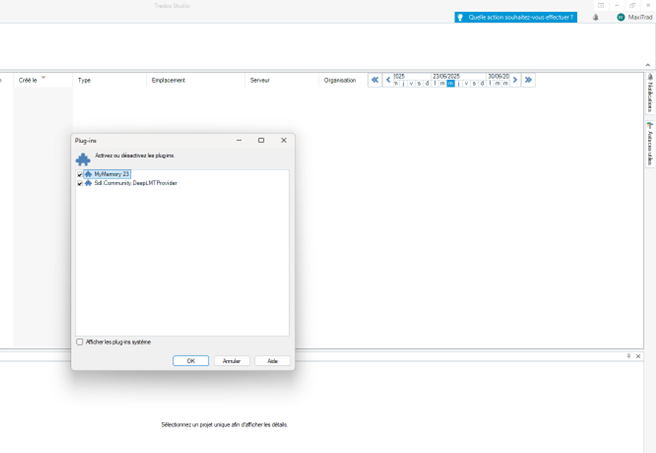Click the large puzzle icon in Plug-ins dialog header
Viewport: 656px width, 453px height.
[83, 159]
